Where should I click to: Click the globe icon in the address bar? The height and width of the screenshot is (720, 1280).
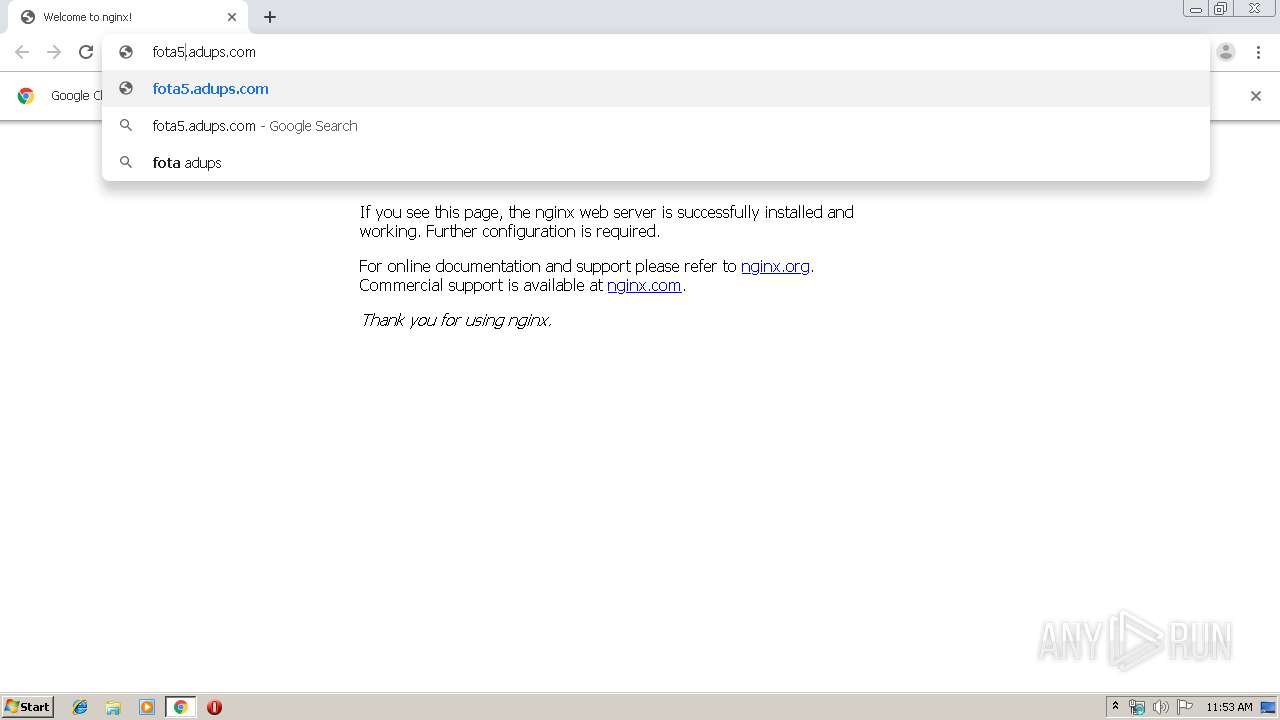click(x=126, y=52)
